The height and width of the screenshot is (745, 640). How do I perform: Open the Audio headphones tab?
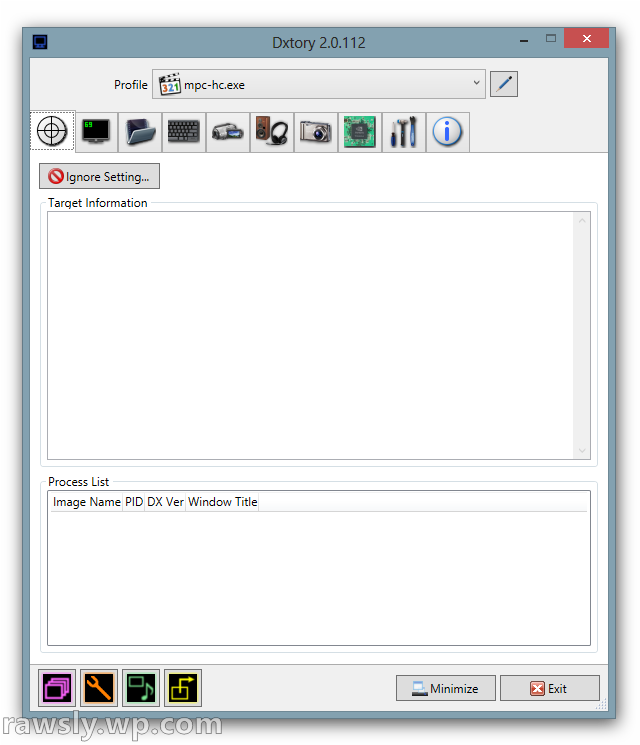pyautogui.click(x=271, y=132)
